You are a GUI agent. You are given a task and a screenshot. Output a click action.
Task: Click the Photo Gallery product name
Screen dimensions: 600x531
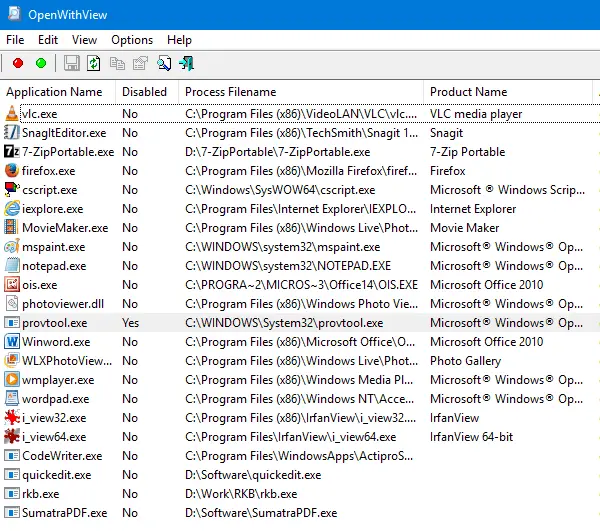point(465,361)
